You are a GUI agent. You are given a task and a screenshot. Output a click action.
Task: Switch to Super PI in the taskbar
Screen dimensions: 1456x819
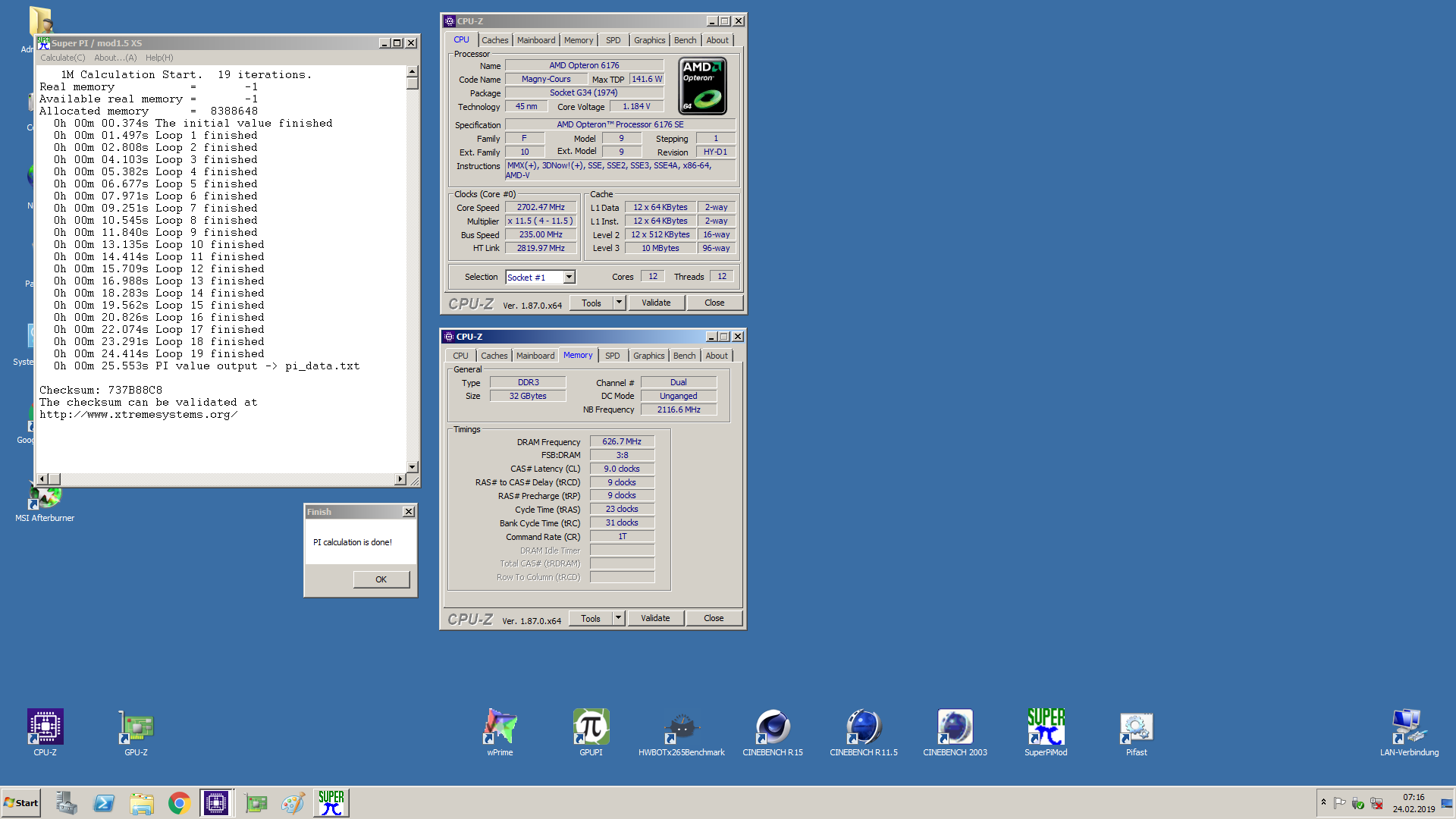[331, 803]
